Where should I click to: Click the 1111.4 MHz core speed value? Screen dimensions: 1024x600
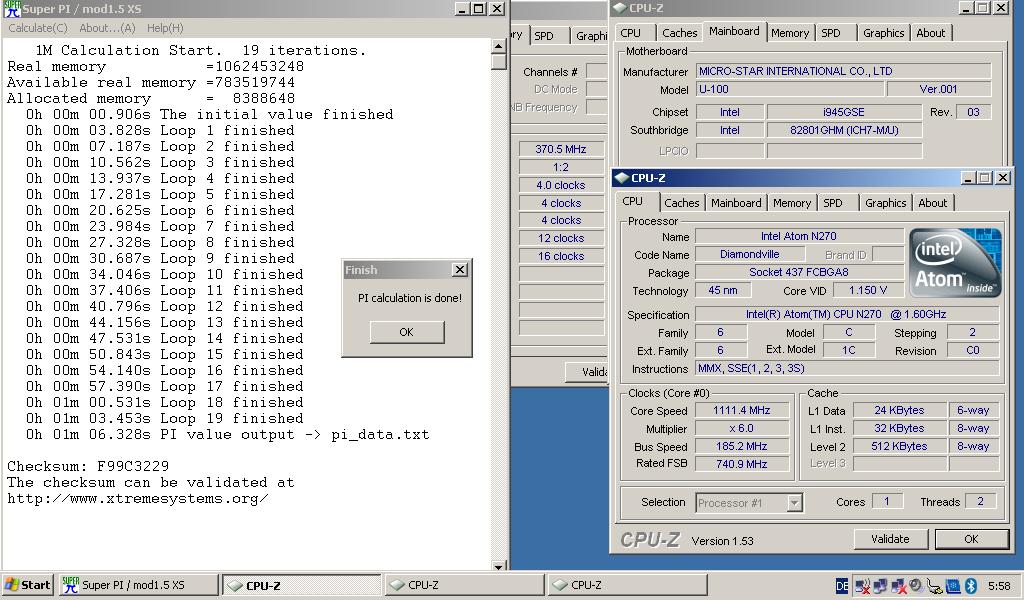coord(741,411)
